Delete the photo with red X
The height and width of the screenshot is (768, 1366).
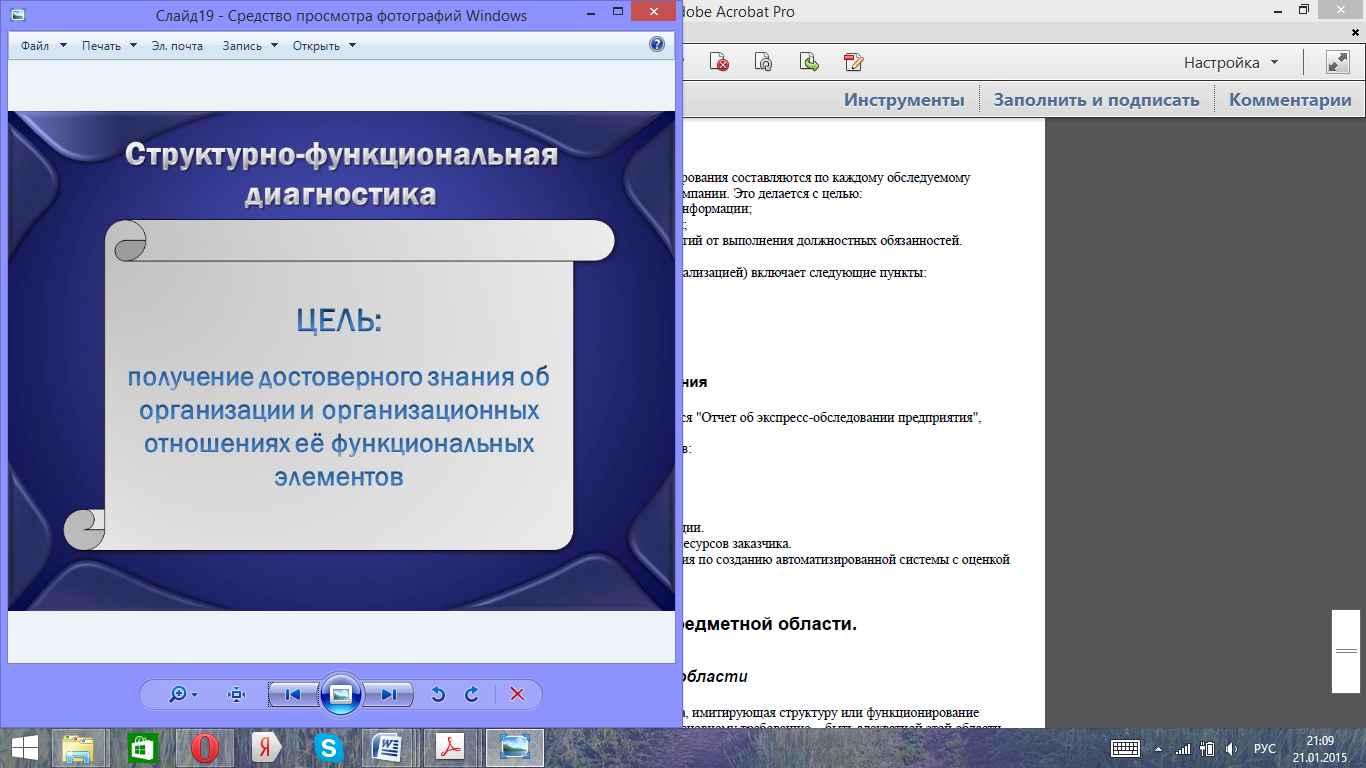[517, 694]
